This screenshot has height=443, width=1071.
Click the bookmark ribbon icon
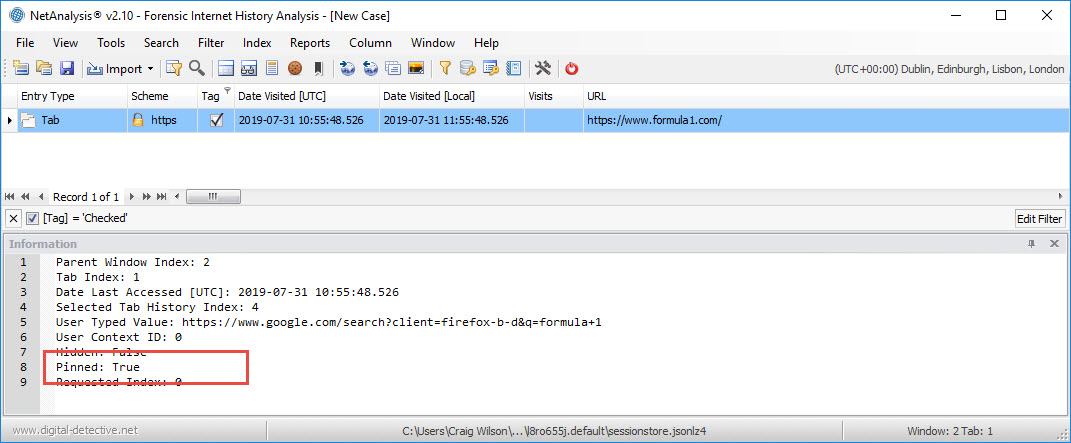tap(318, 68)
